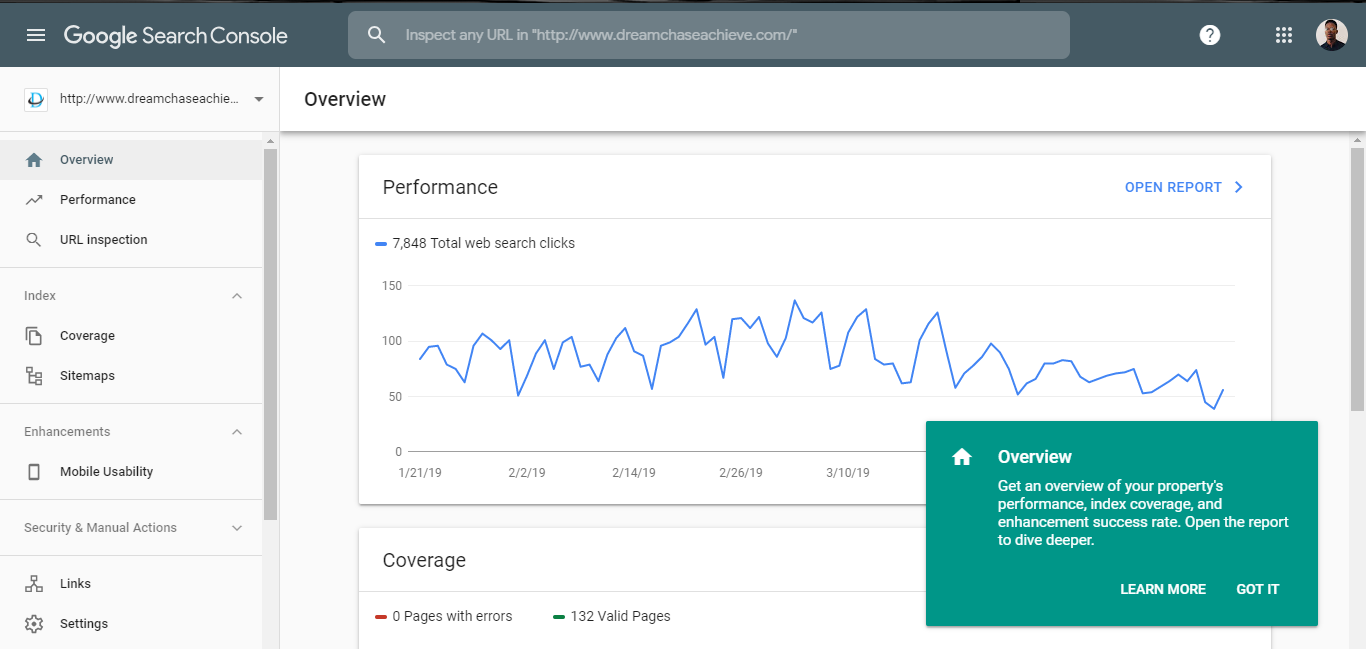This screenshot has width=1366, height=649.
Task: Expand Security & Manual Actions section
Action: point(236,527)
